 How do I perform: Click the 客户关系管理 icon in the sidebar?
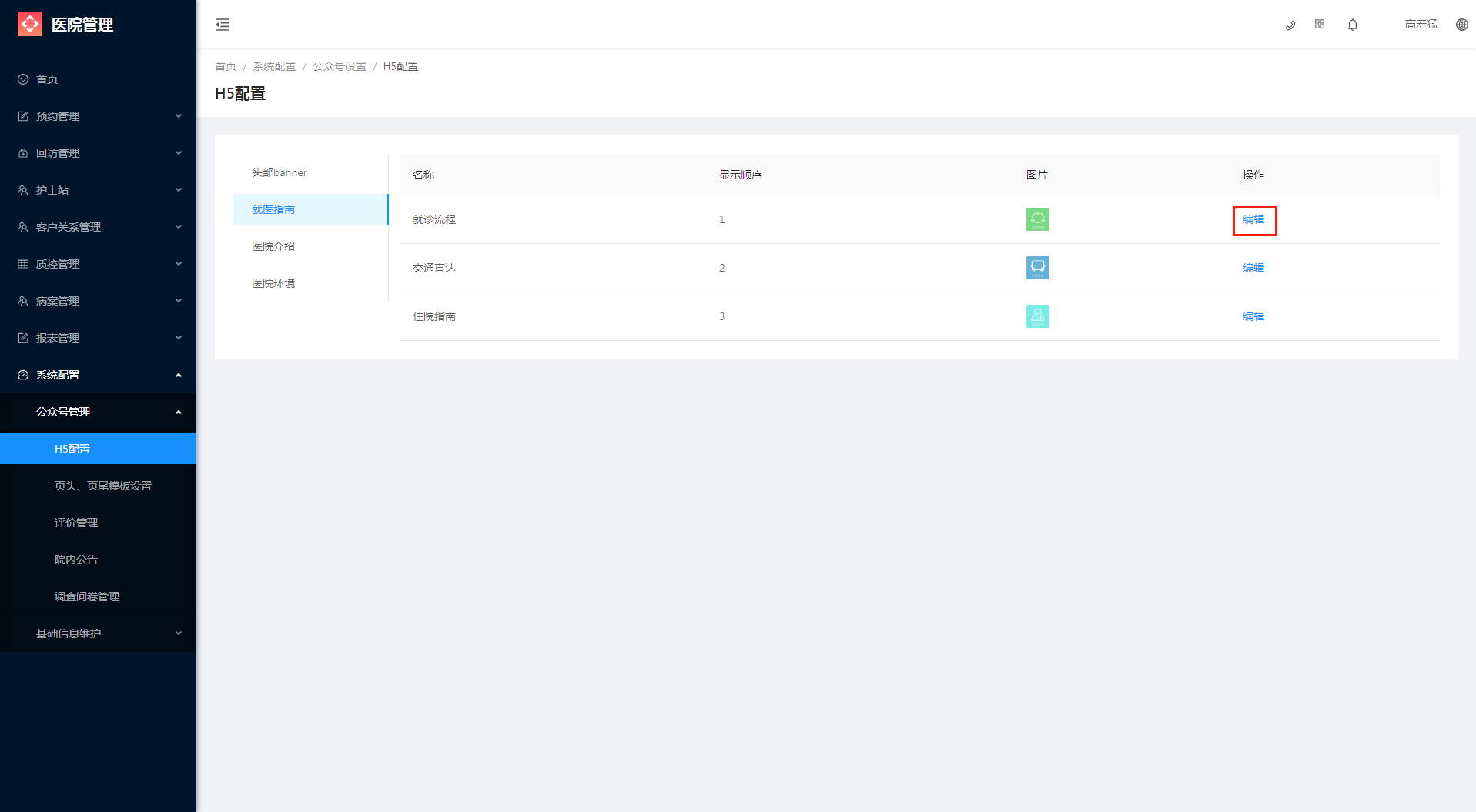point(23,227)
